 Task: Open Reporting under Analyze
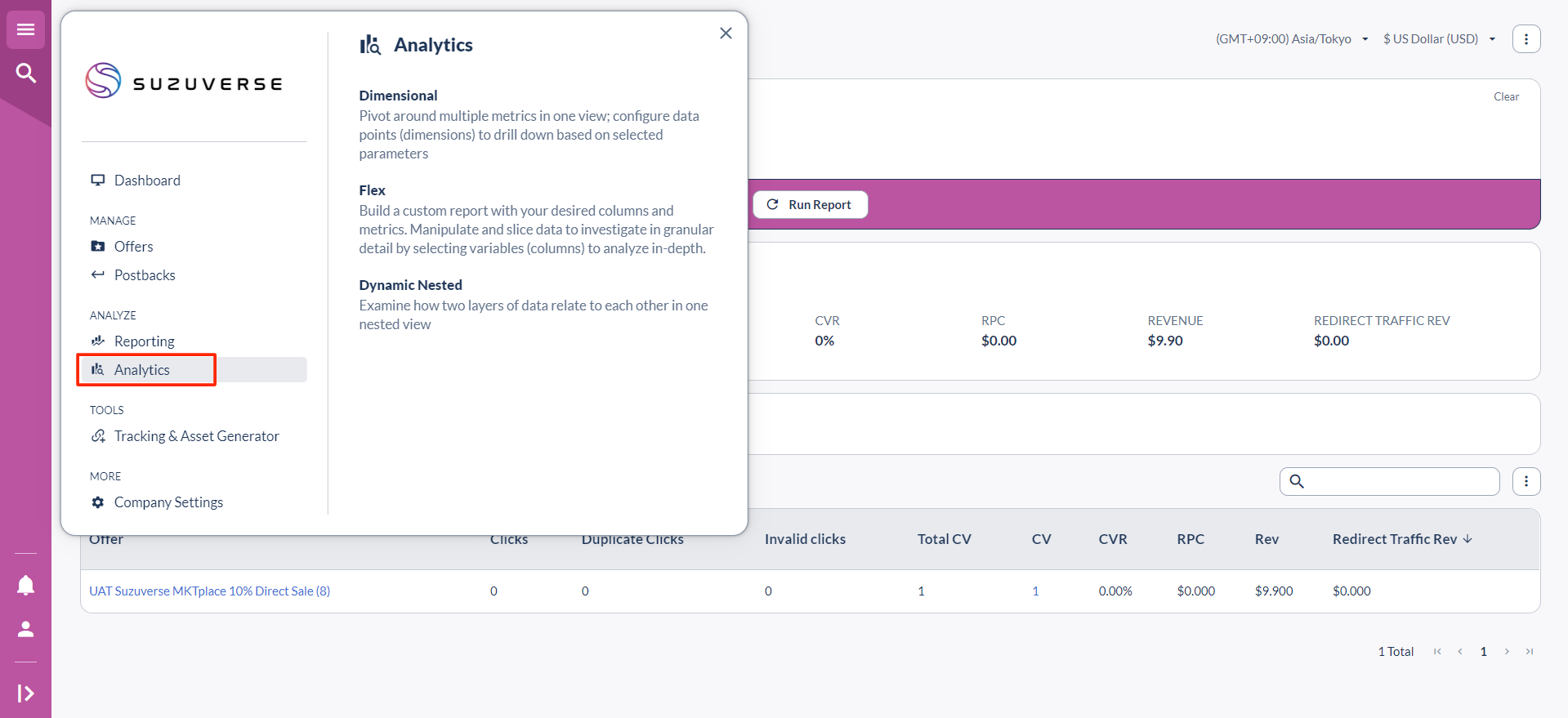[144, 341]
